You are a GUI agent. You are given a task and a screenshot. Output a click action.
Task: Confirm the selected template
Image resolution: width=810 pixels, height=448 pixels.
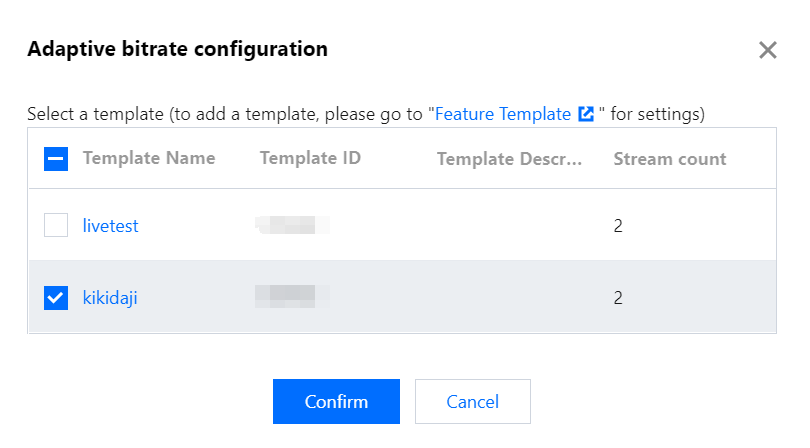click(336, 402)
